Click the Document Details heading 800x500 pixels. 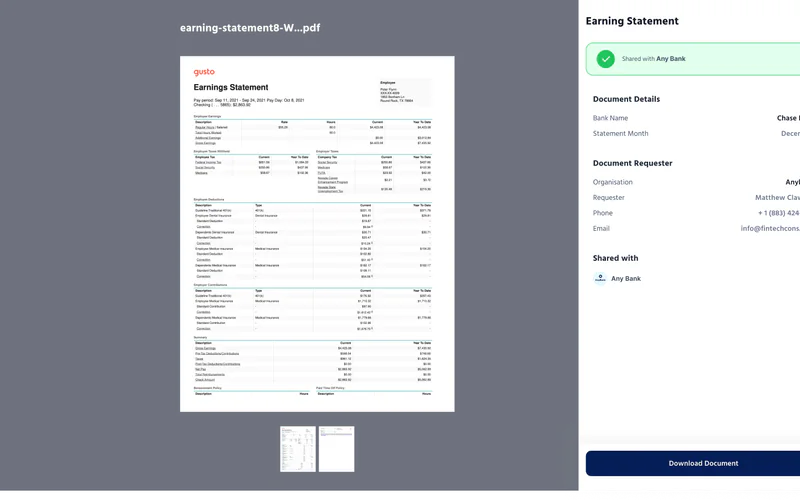coord(627,99)
